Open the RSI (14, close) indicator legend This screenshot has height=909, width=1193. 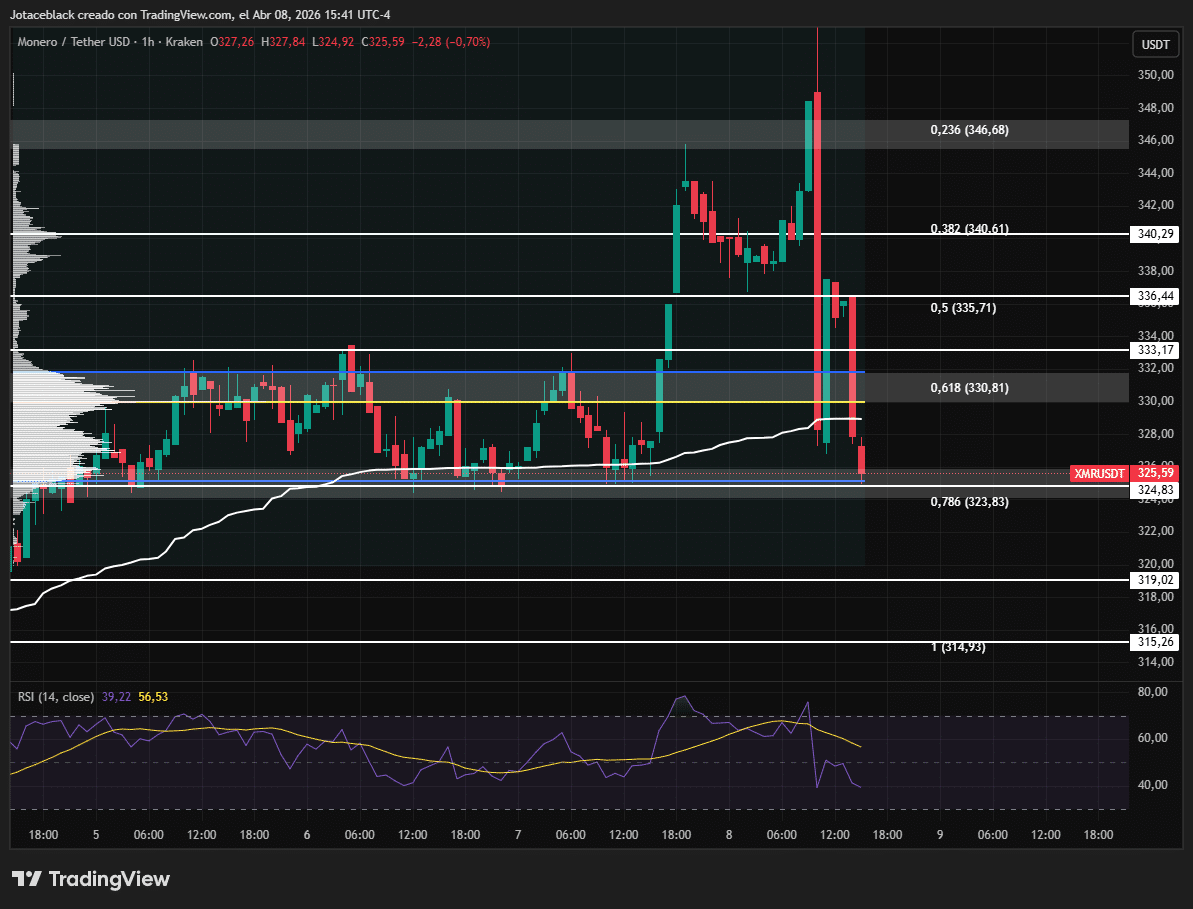point(56,696)
